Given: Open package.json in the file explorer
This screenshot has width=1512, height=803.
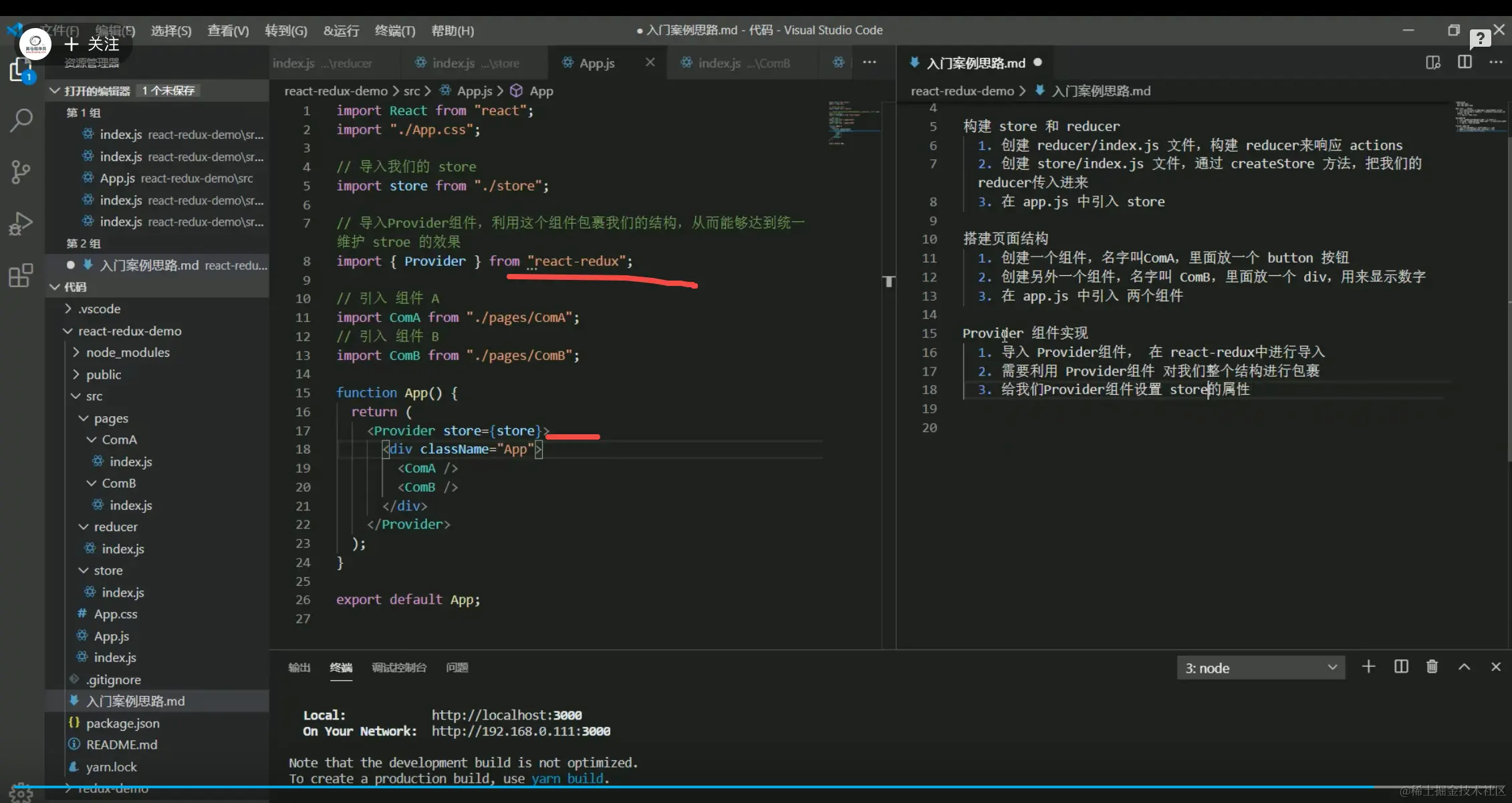Looking at the screenshot, I should click(122, 724).
